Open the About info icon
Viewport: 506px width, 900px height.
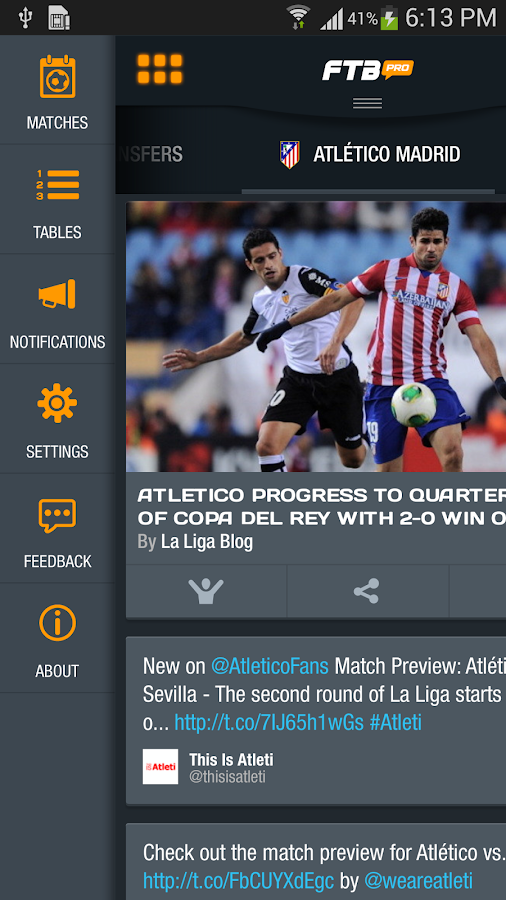57,623
